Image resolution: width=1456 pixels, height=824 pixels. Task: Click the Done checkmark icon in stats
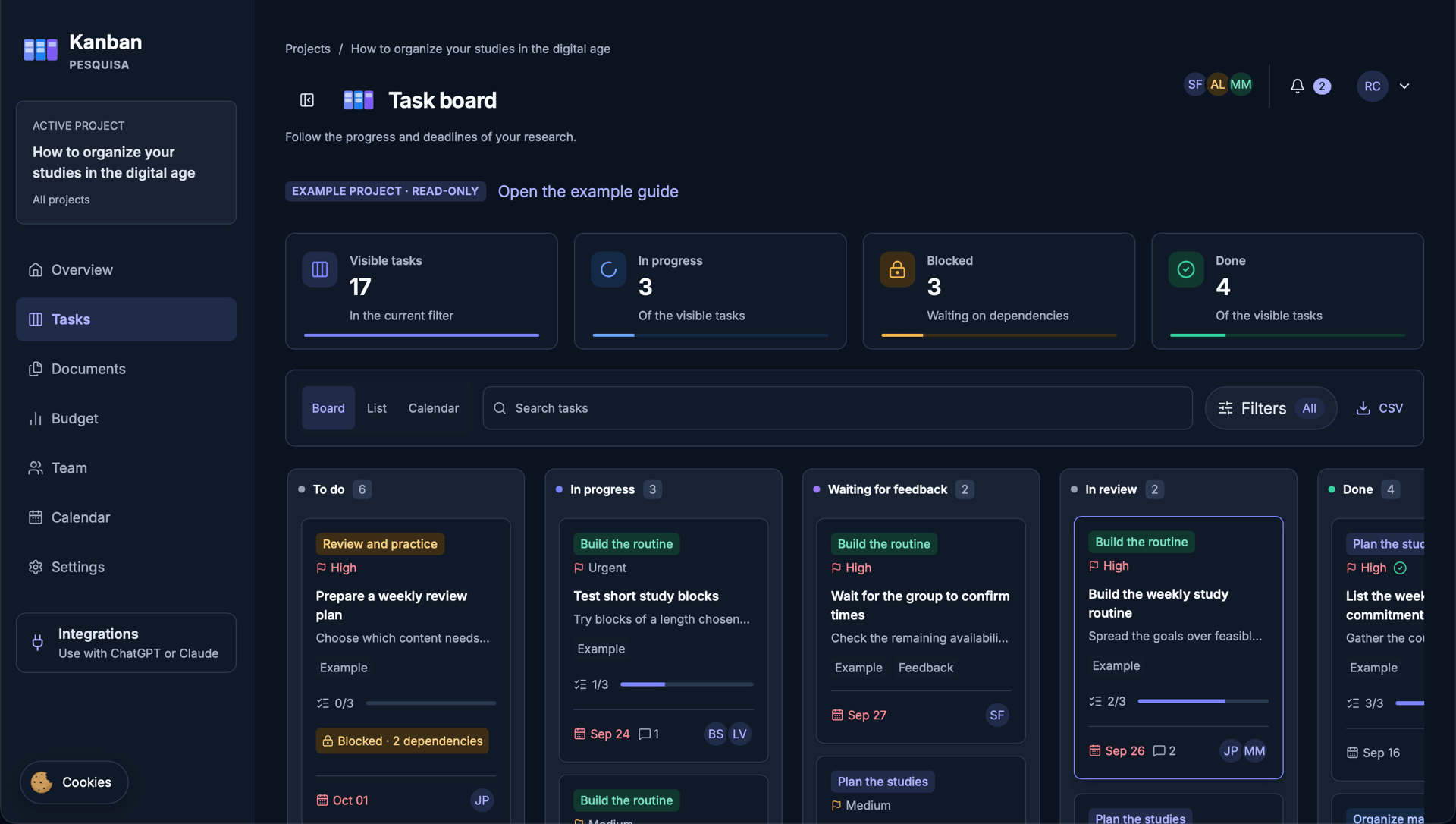tap(1186, 269)
